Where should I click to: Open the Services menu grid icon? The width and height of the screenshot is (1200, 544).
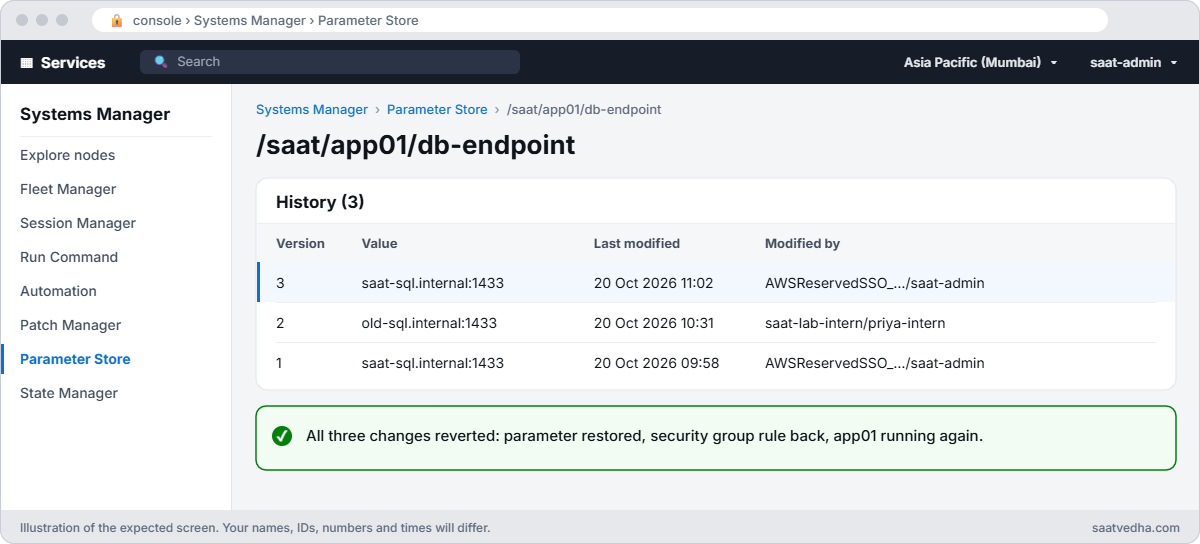27,63
